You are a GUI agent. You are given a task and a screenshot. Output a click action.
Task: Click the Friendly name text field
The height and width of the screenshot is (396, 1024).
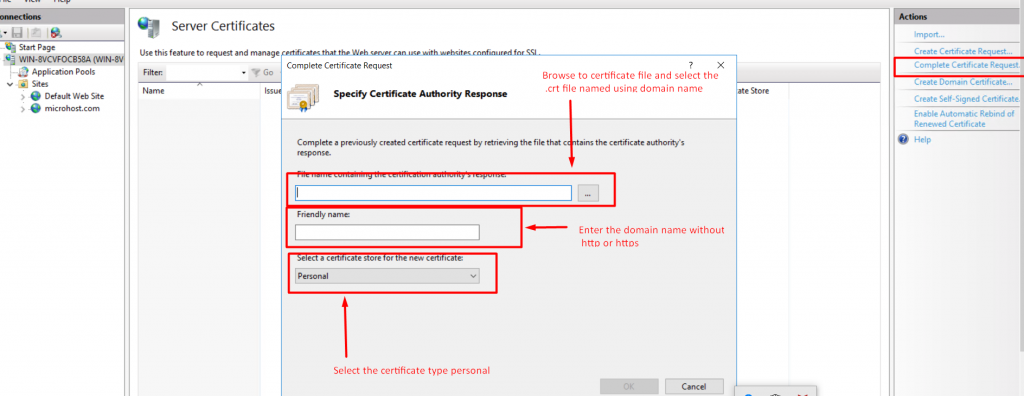(x=387, y=232)
